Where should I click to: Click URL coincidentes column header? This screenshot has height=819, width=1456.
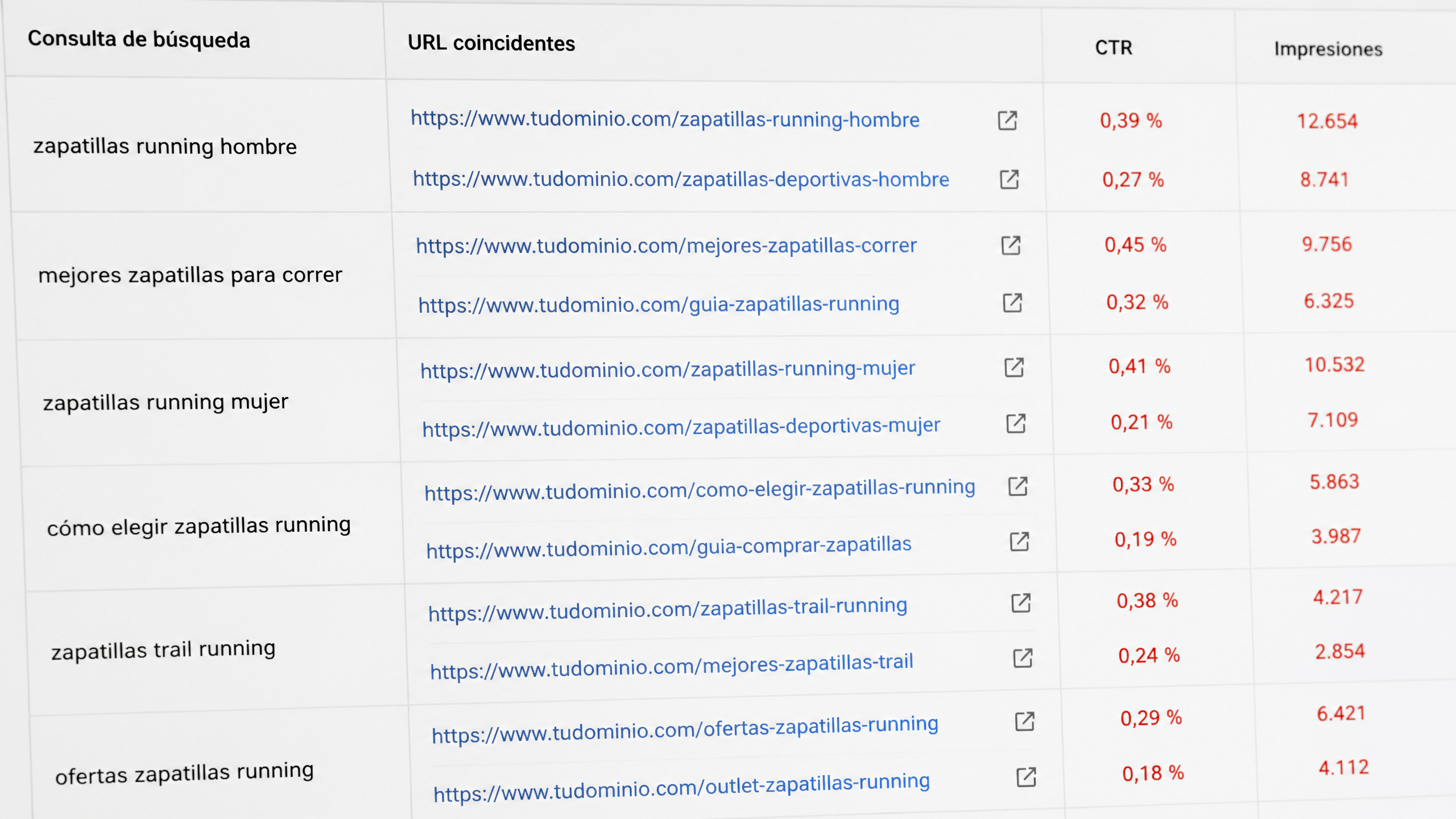click(491, 43)
